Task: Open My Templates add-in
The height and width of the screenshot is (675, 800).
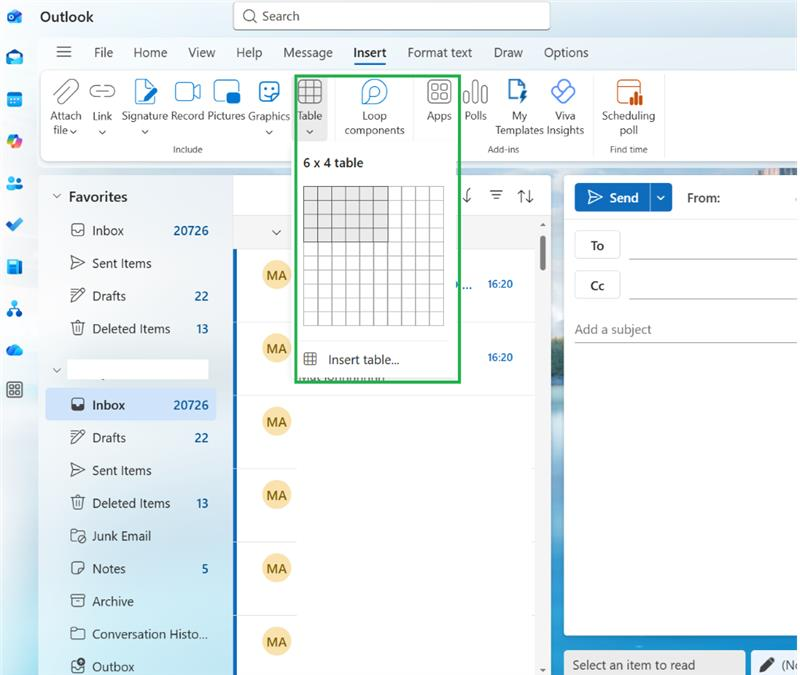Action: pyautogui.click(x=519, y=108)
